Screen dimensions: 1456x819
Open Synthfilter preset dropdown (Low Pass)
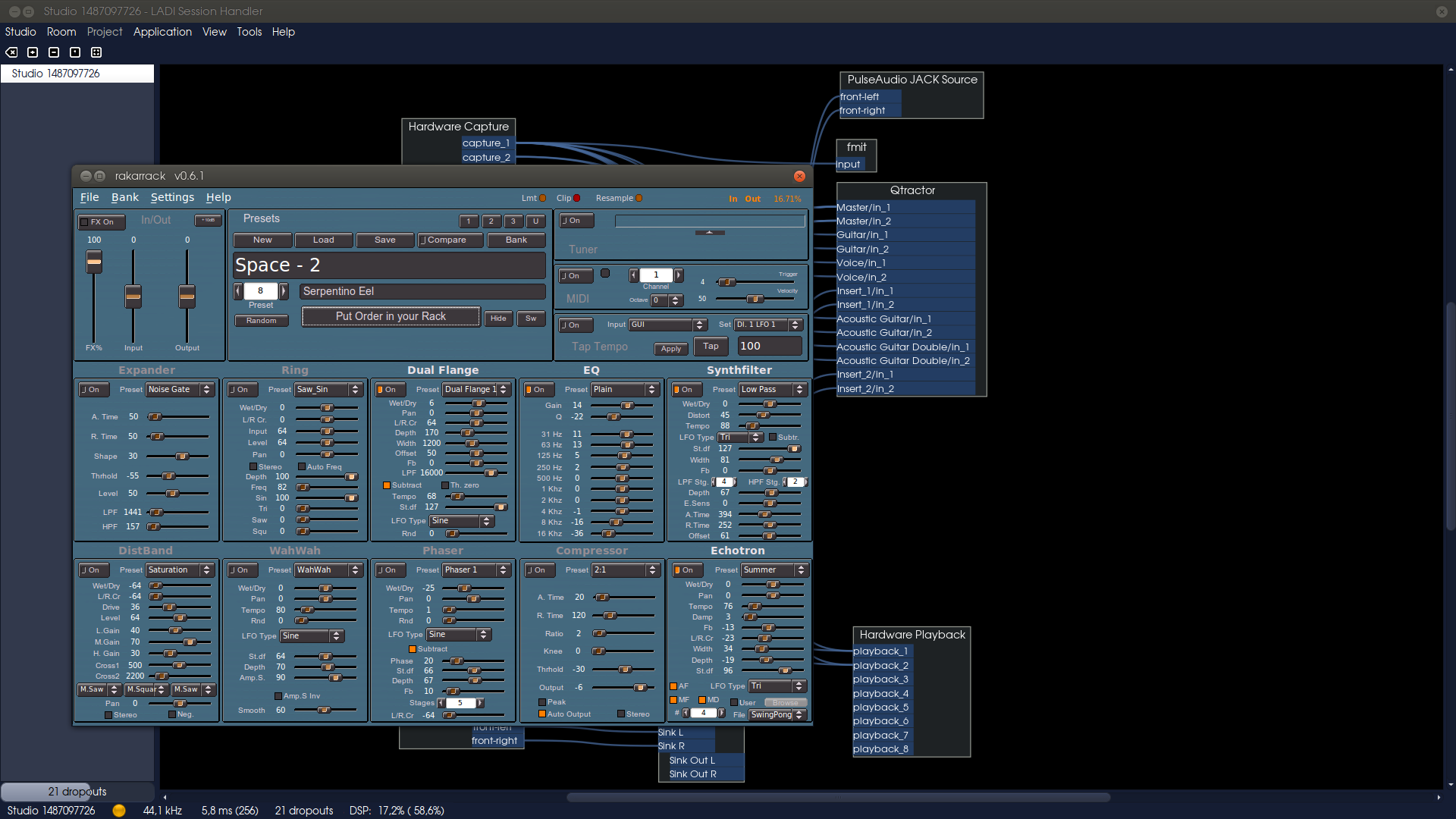773,390
